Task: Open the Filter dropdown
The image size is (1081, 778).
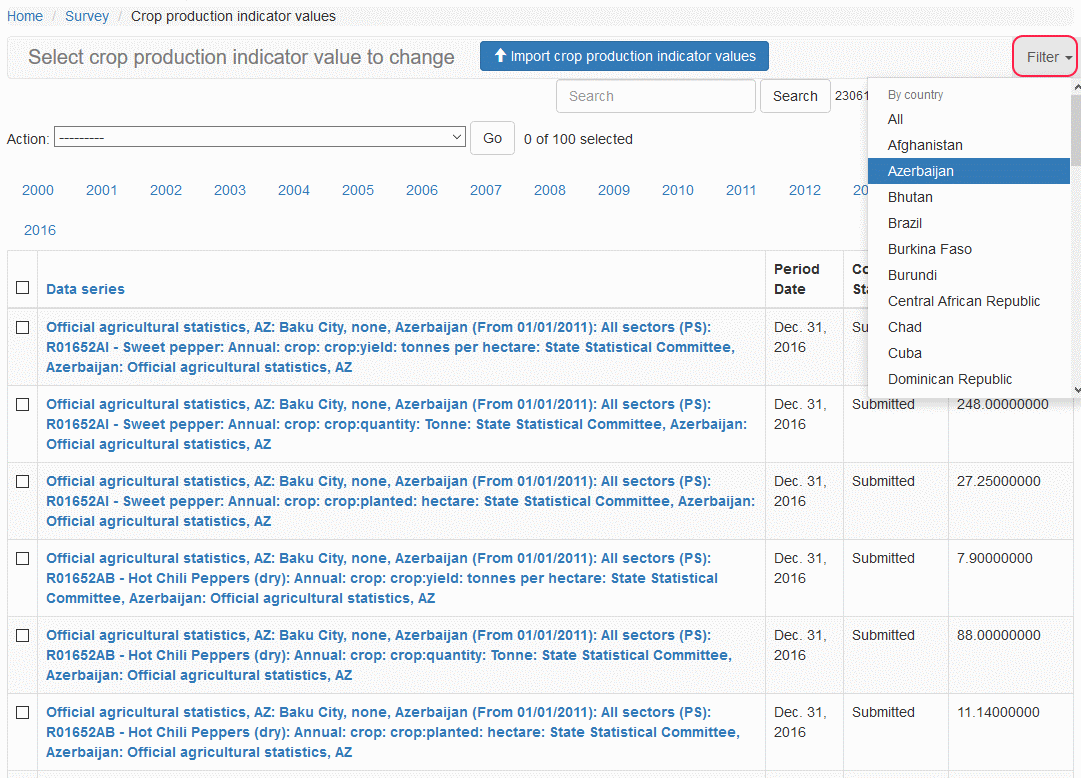Action: [1048, 57]
